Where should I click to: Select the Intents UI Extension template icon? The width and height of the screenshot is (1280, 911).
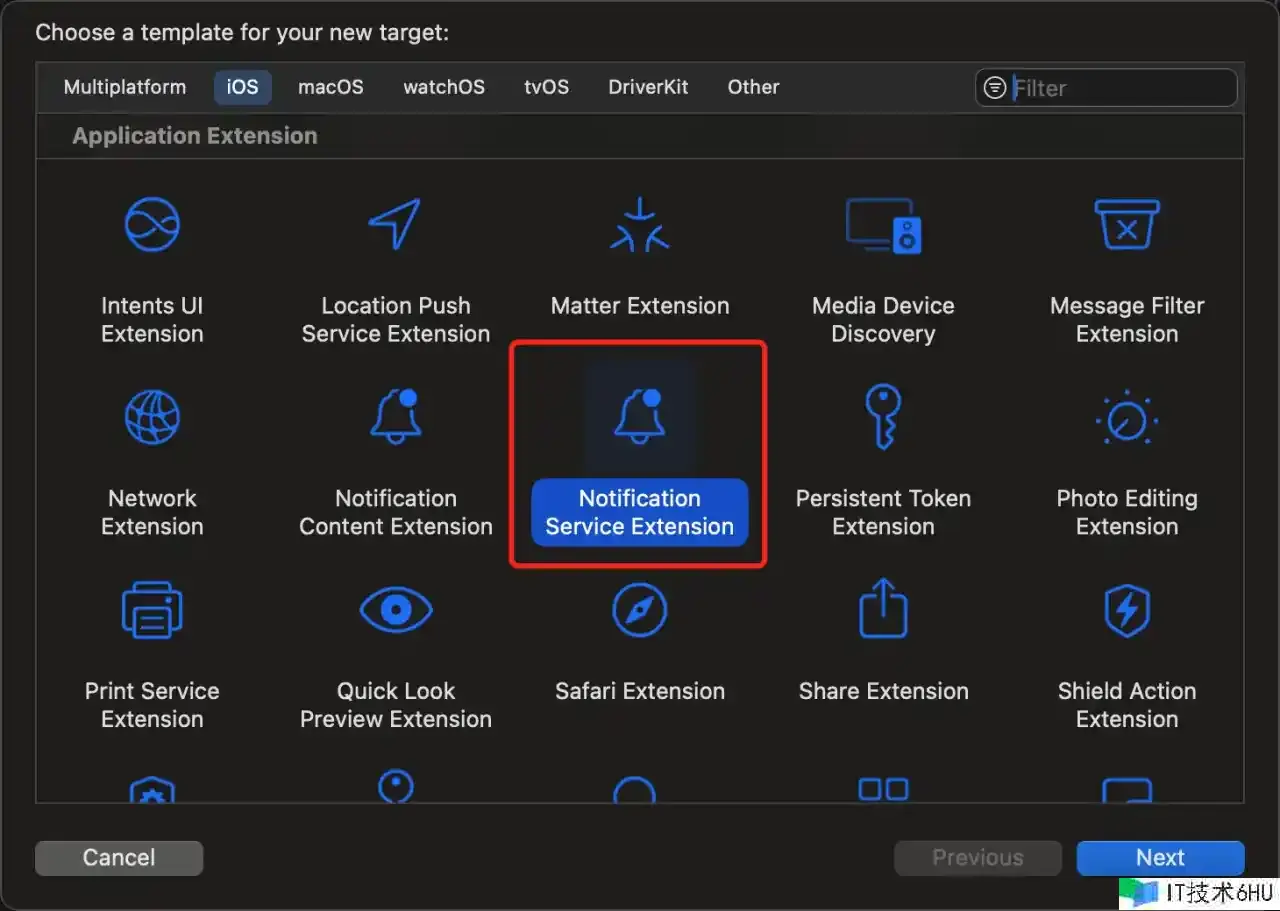[x=152, y=224]
